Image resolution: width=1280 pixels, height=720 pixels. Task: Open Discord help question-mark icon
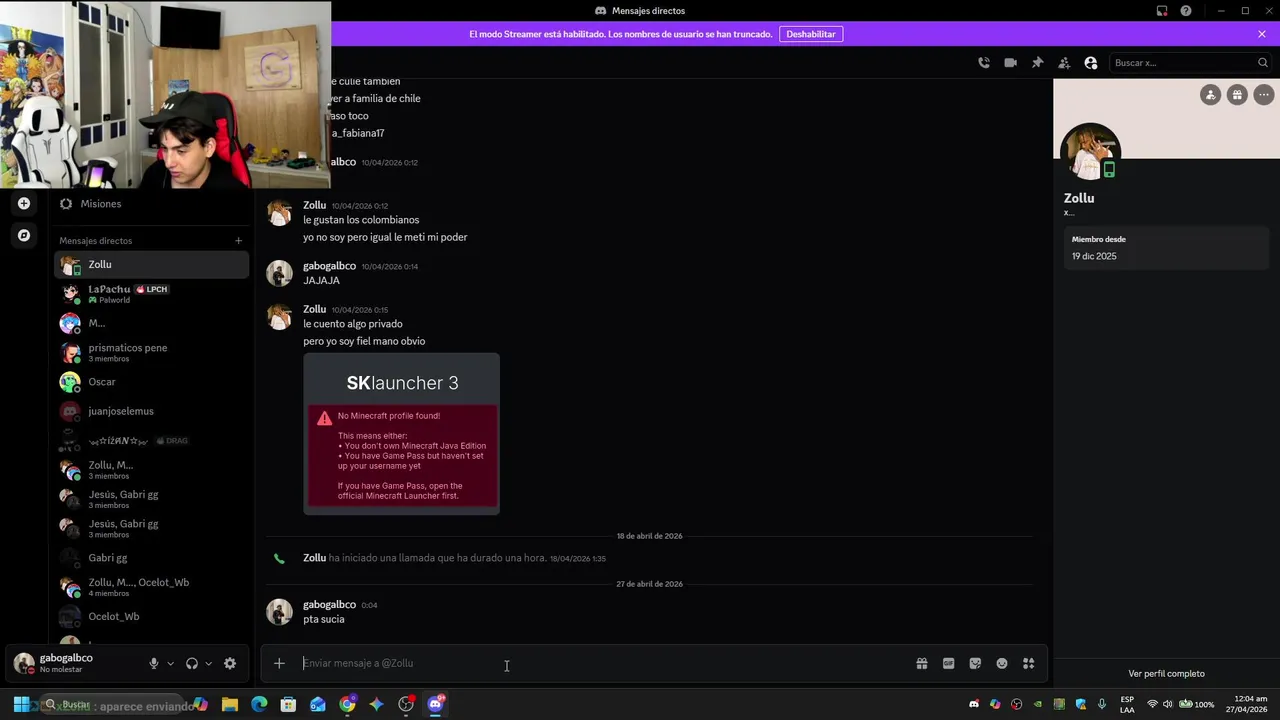tap(1186, 11)
